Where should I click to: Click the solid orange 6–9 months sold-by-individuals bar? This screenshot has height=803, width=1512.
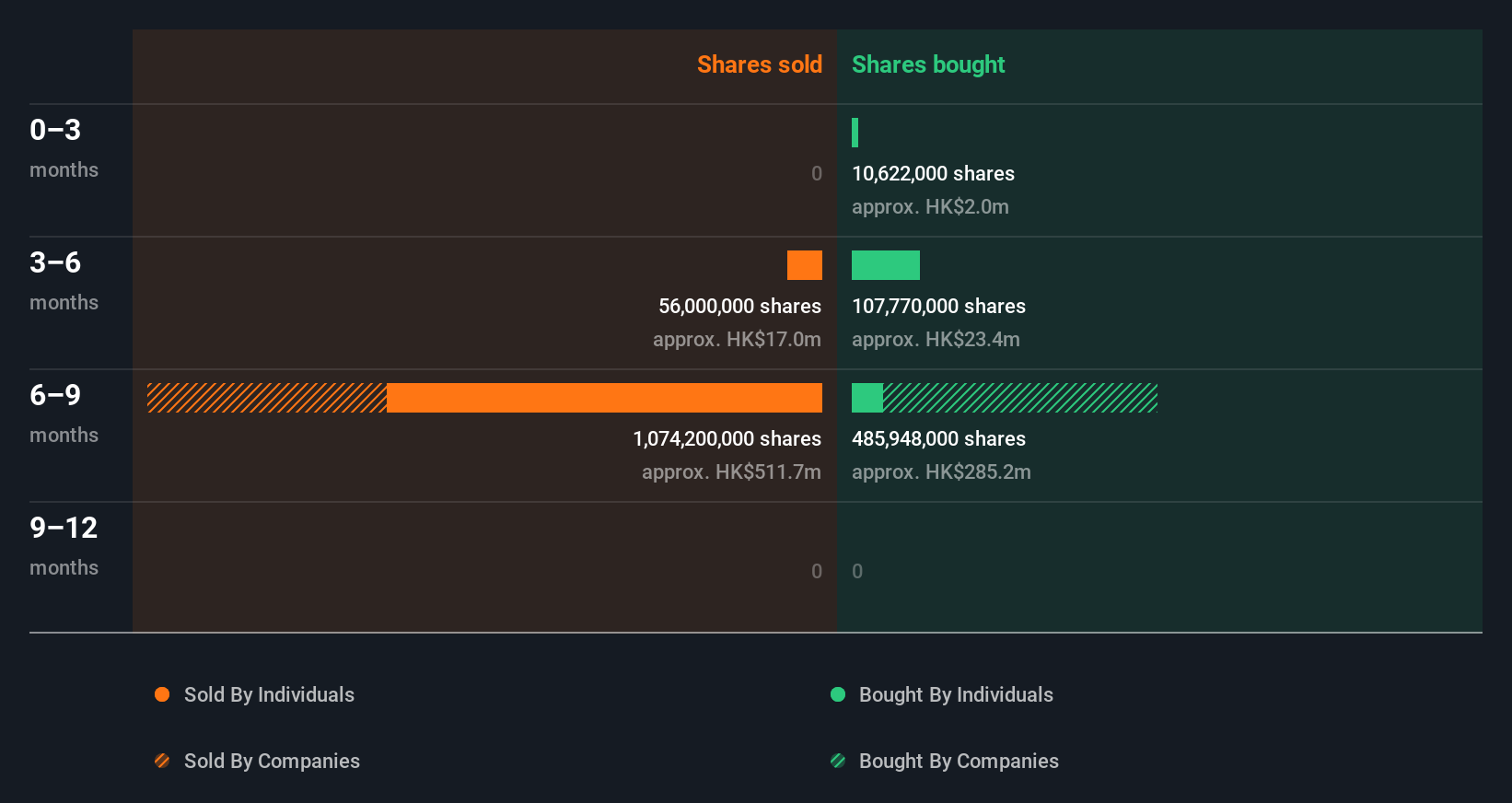pyautogui.click(x=604, y=398)
